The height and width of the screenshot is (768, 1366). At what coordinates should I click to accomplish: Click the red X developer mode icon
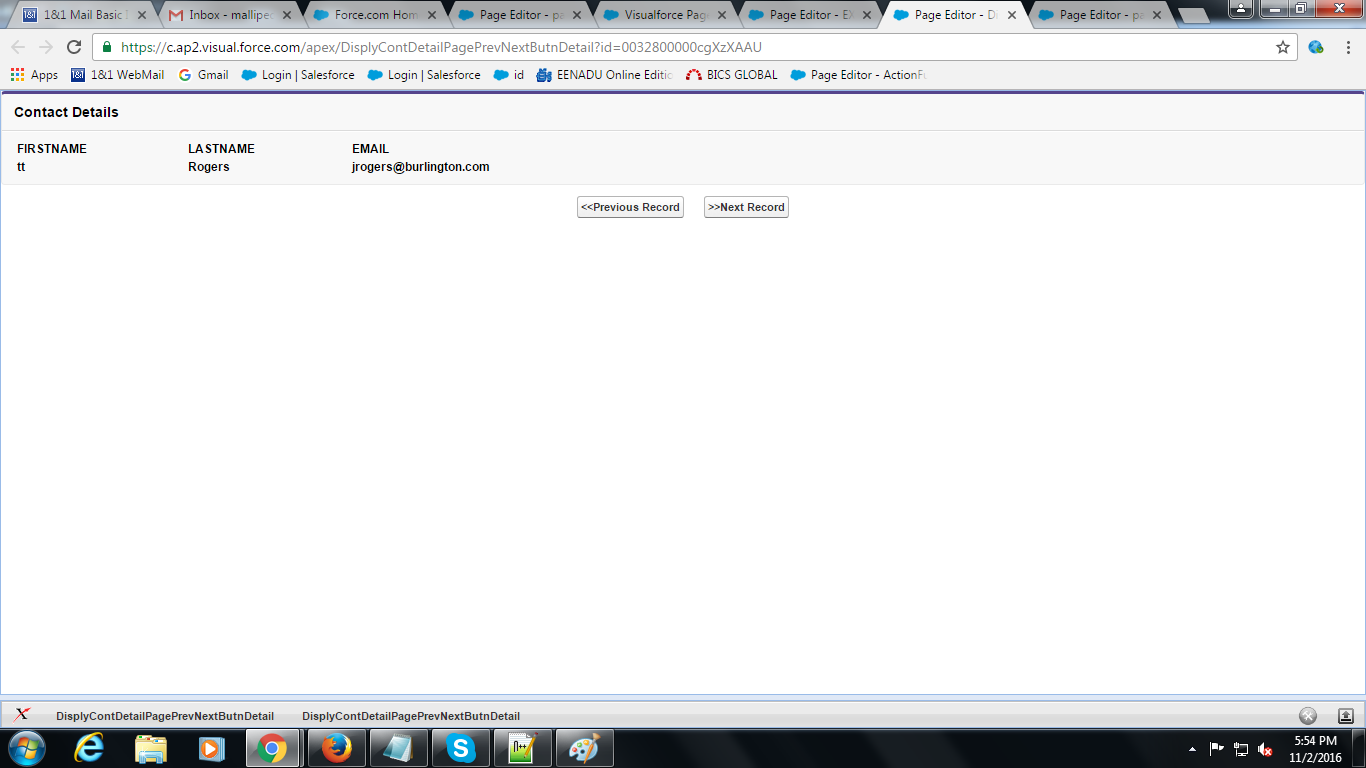coord(20,714)
